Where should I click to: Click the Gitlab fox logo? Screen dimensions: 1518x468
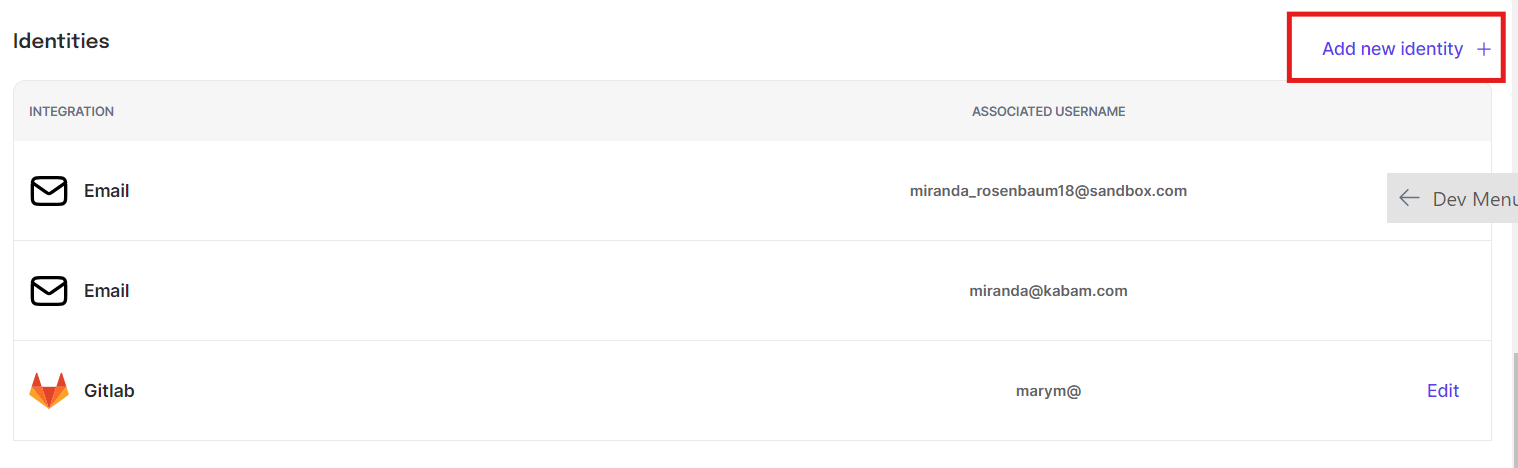pyautogui.click(x=49, y=391)
